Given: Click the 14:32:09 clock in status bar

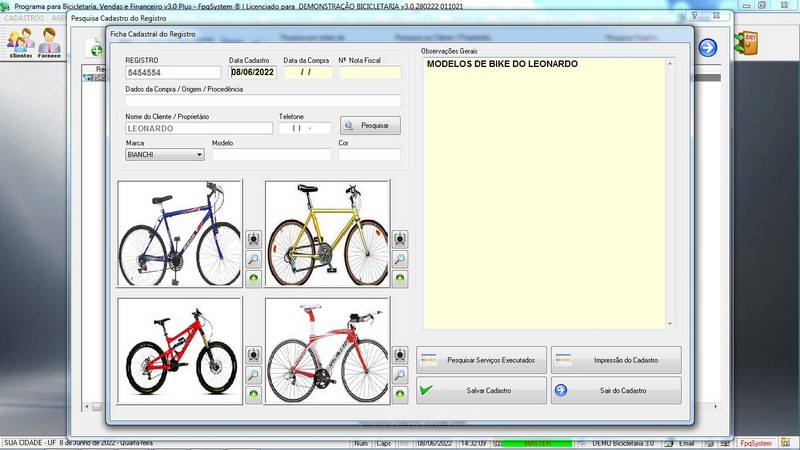Looking at the screenshot, I should [x=473, y=443].
